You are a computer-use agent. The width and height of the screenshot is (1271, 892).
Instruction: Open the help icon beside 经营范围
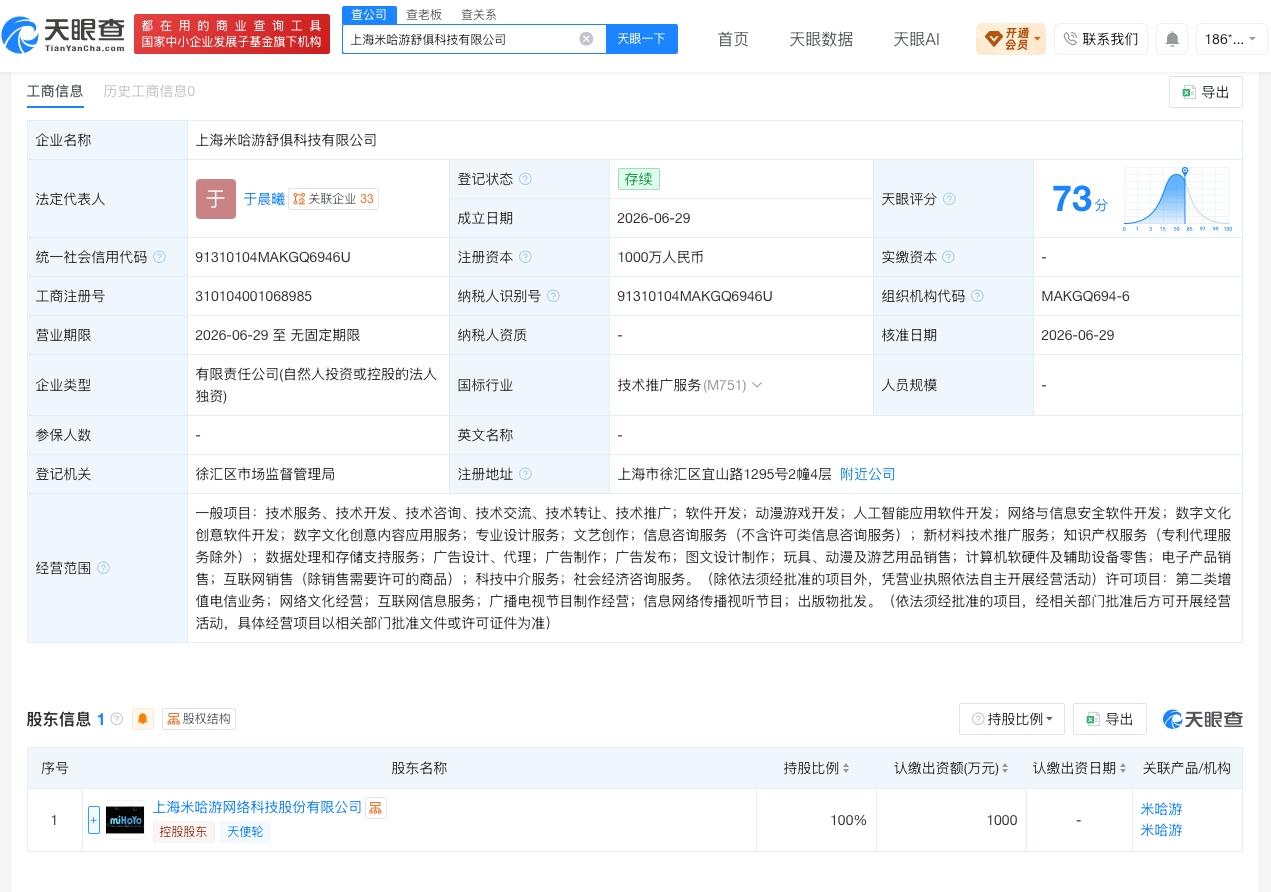pyautogui.click(x=103, y=568)
